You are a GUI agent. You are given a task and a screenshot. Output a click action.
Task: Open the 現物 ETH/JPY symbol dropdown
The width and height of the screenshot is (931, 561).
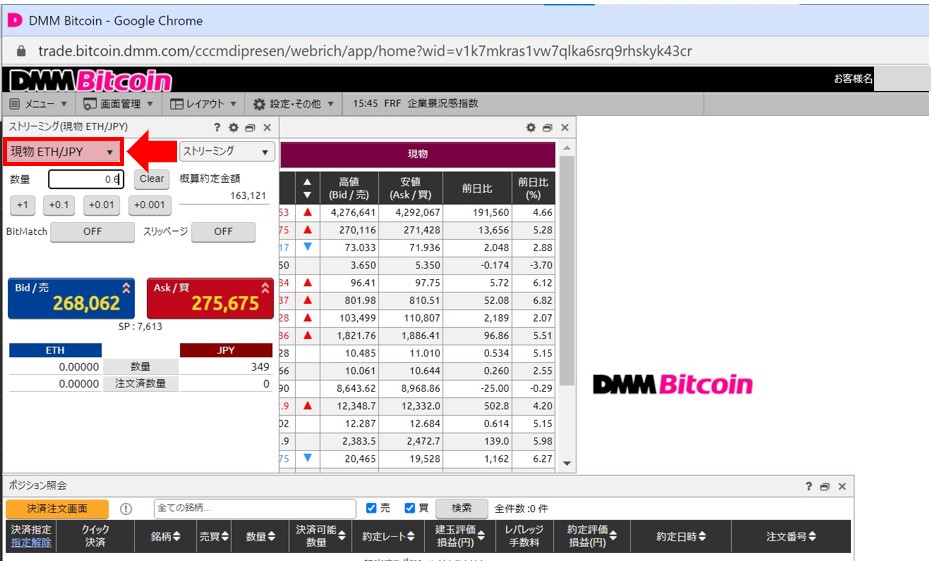point(62,152)
